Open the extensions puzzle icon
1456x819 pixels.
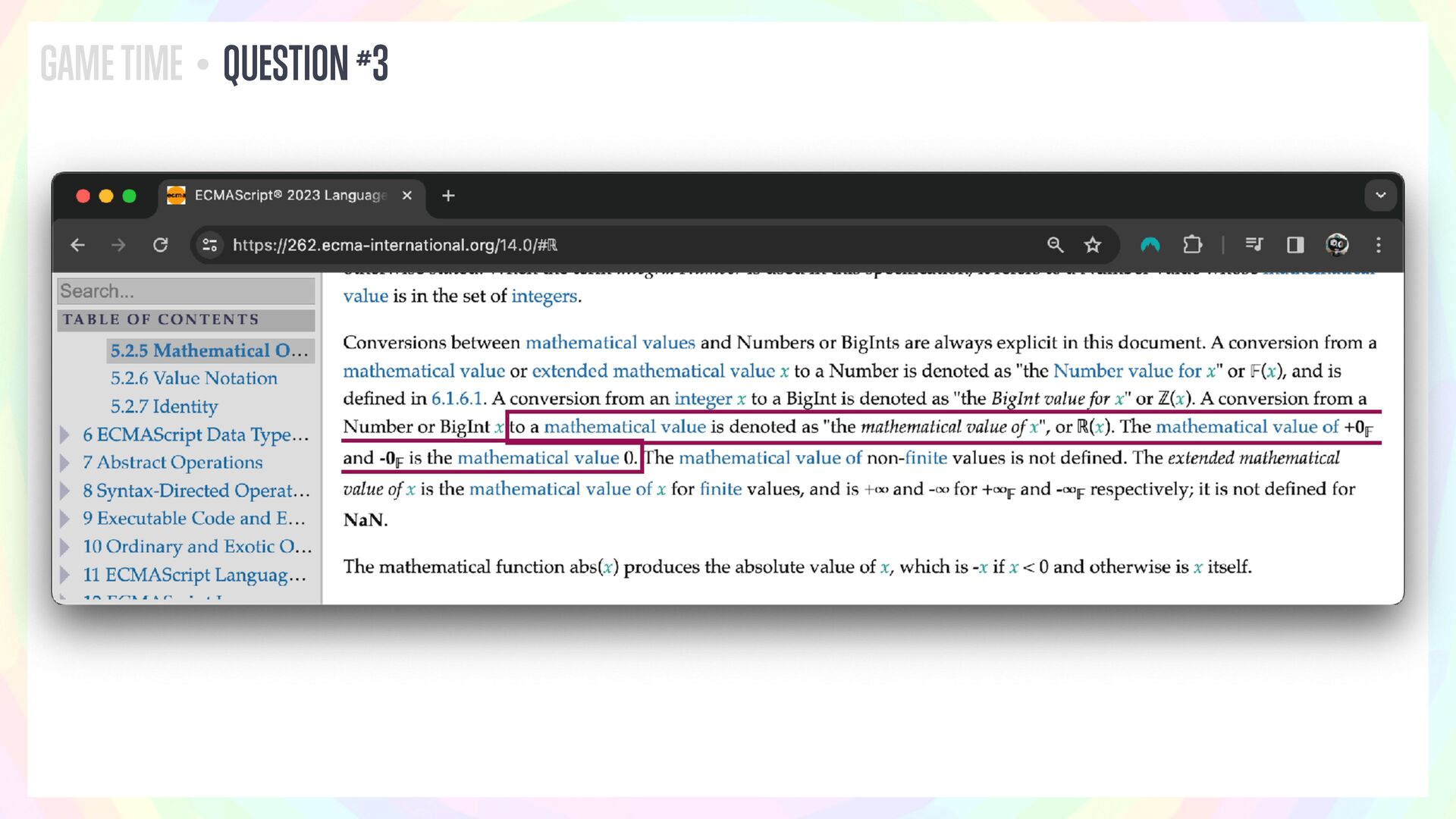(x=1192, y=245)
